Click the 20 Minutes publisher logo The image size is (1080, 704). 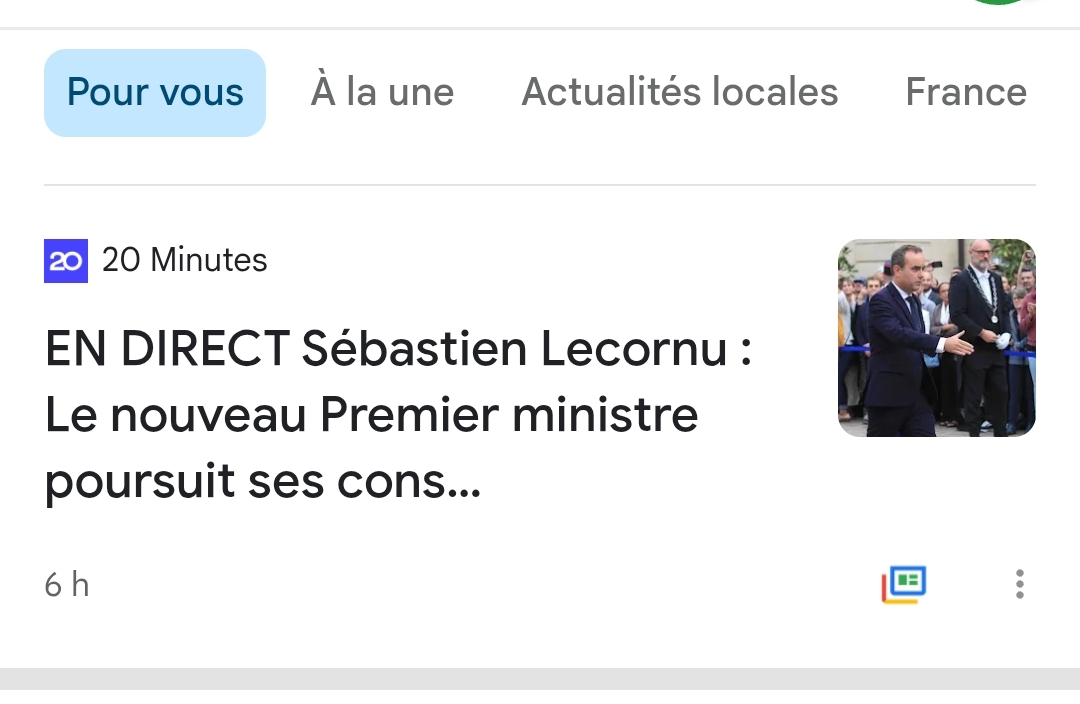66,261
